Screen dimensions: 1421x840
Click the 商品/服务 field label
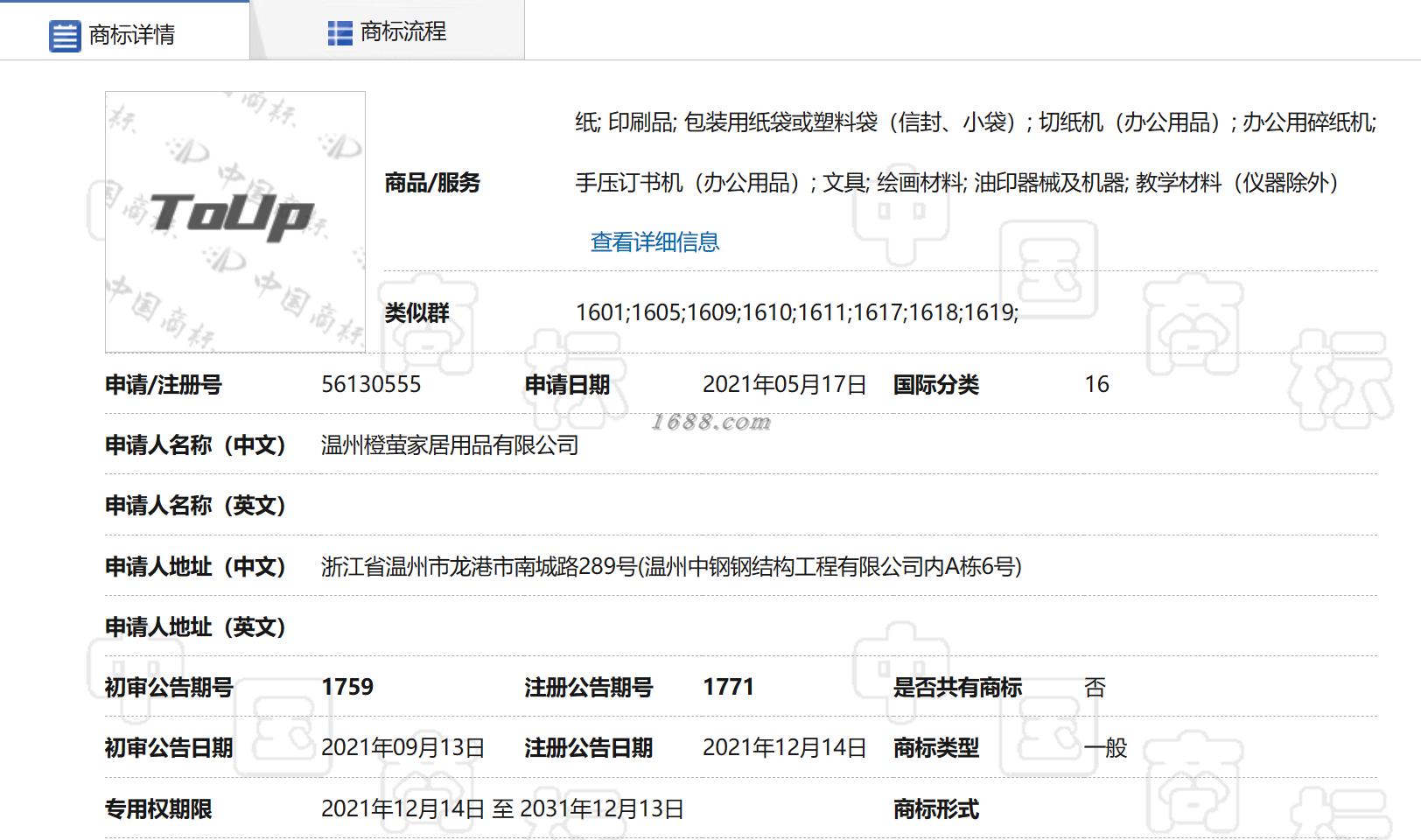[x=432, y=183]
